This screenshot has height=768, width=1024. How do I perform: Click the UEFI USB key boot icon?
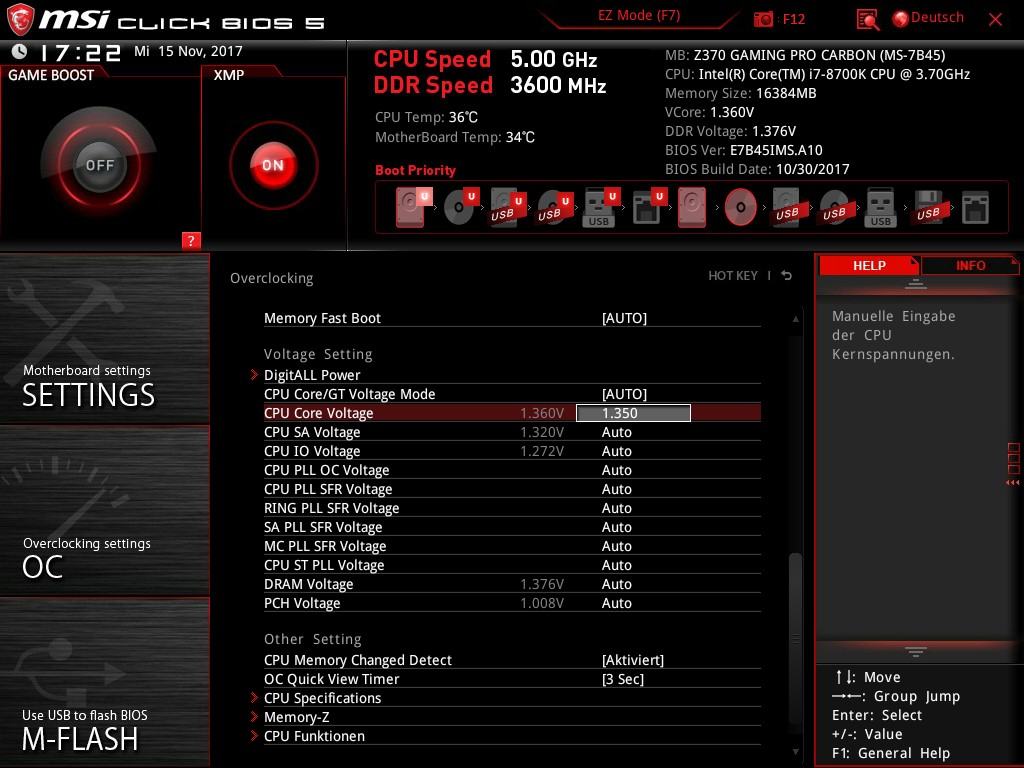pyautogui.click(x=601, y=207)
